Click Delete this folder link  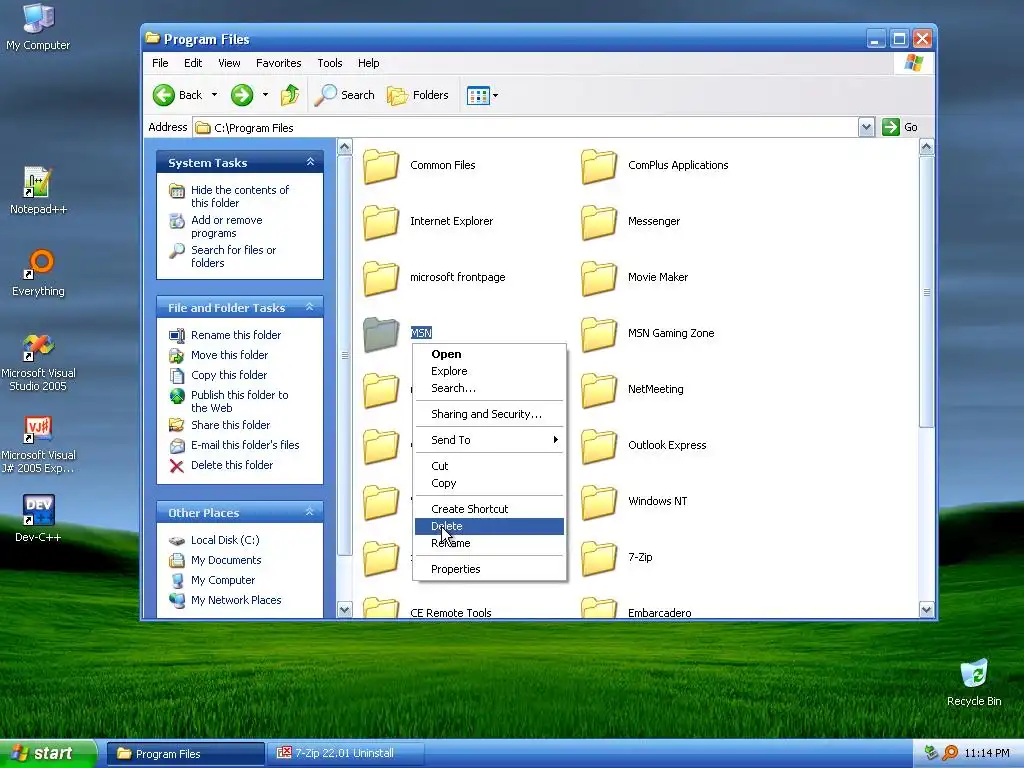232,465
